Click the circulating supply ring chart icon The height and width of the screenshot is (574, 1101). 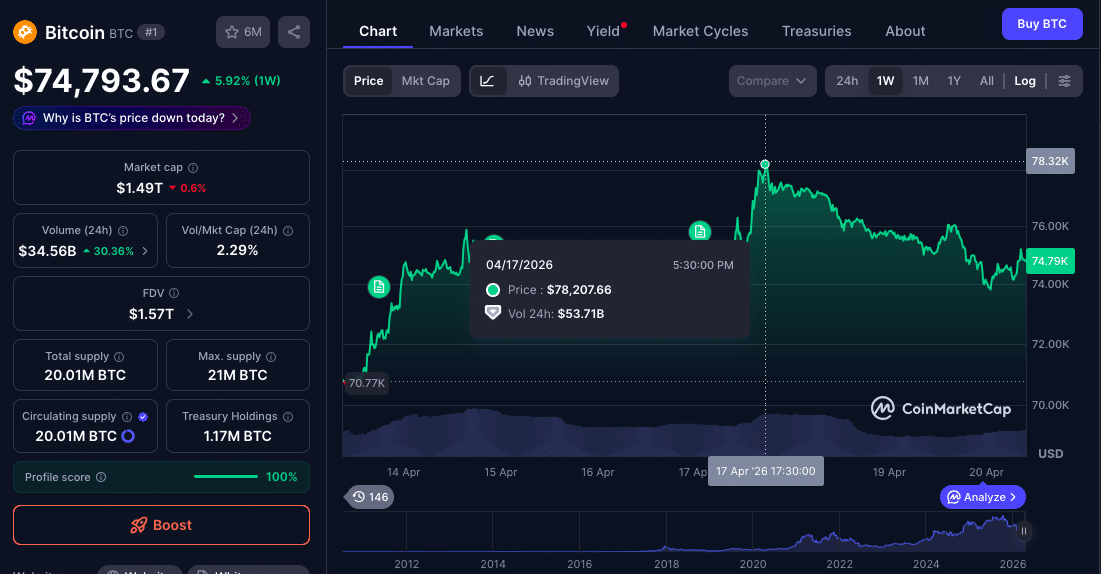point(128,436)
